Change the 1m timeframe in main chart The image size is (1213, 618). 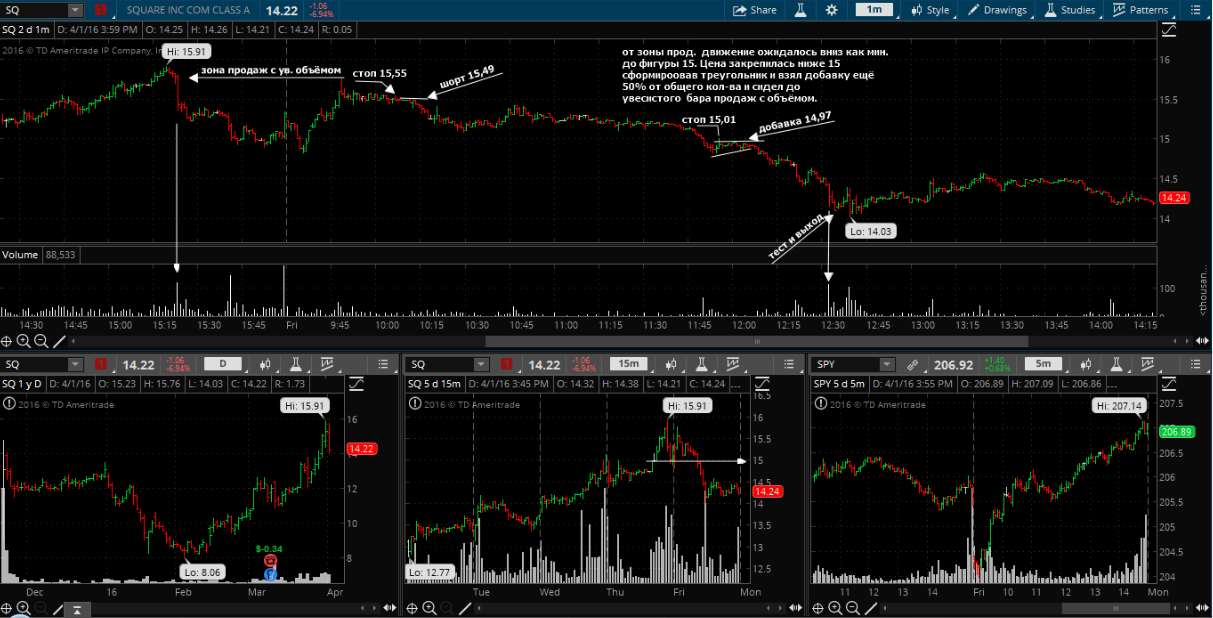coord(875,10)
